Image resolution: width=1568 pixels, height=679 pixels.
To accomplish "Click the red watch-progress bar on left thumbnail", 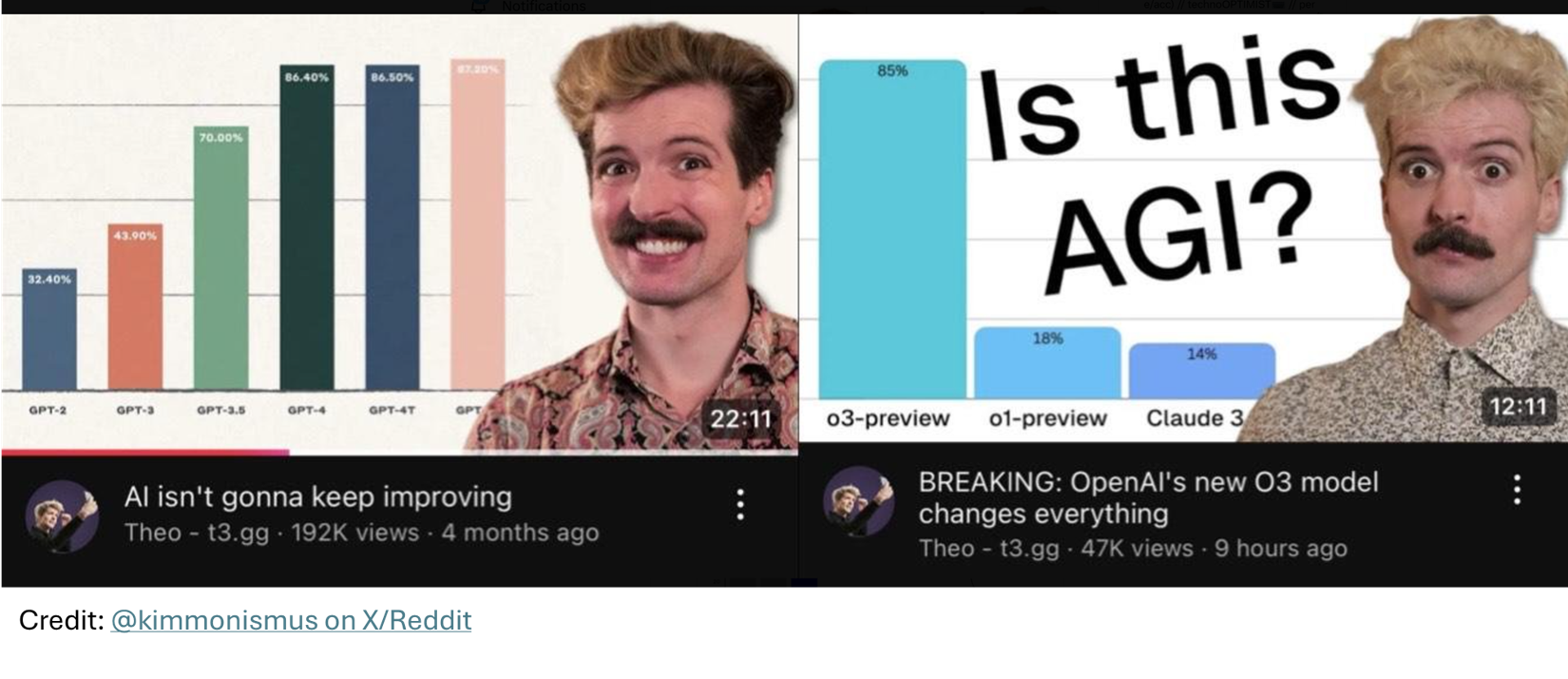I will 145,453.
